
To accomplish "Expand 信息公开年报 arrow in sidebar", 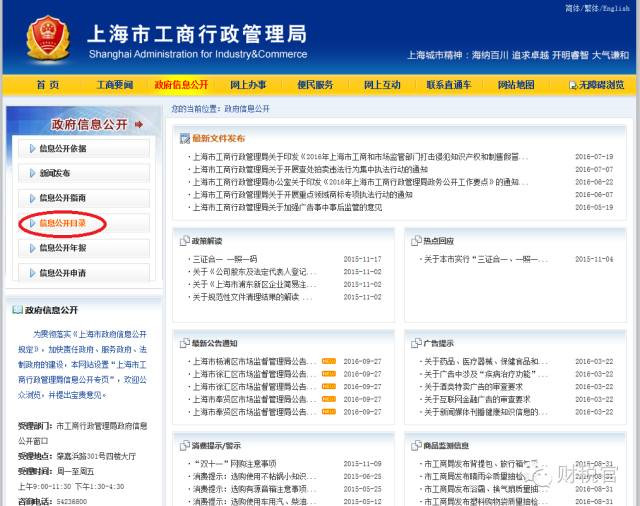I will (32, 248).
